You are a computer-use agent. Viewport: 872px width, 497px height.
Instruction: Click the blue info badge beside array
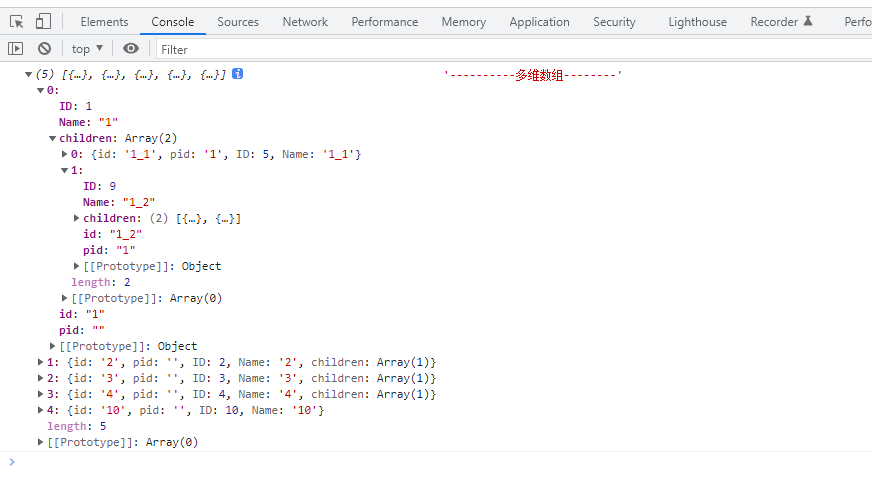point(238,74)
